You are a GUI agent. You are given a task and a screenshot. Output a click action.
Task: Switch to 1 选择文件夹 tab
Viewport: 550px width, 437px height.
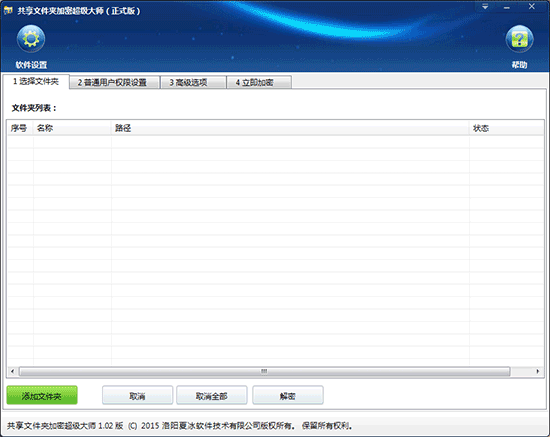36,82
